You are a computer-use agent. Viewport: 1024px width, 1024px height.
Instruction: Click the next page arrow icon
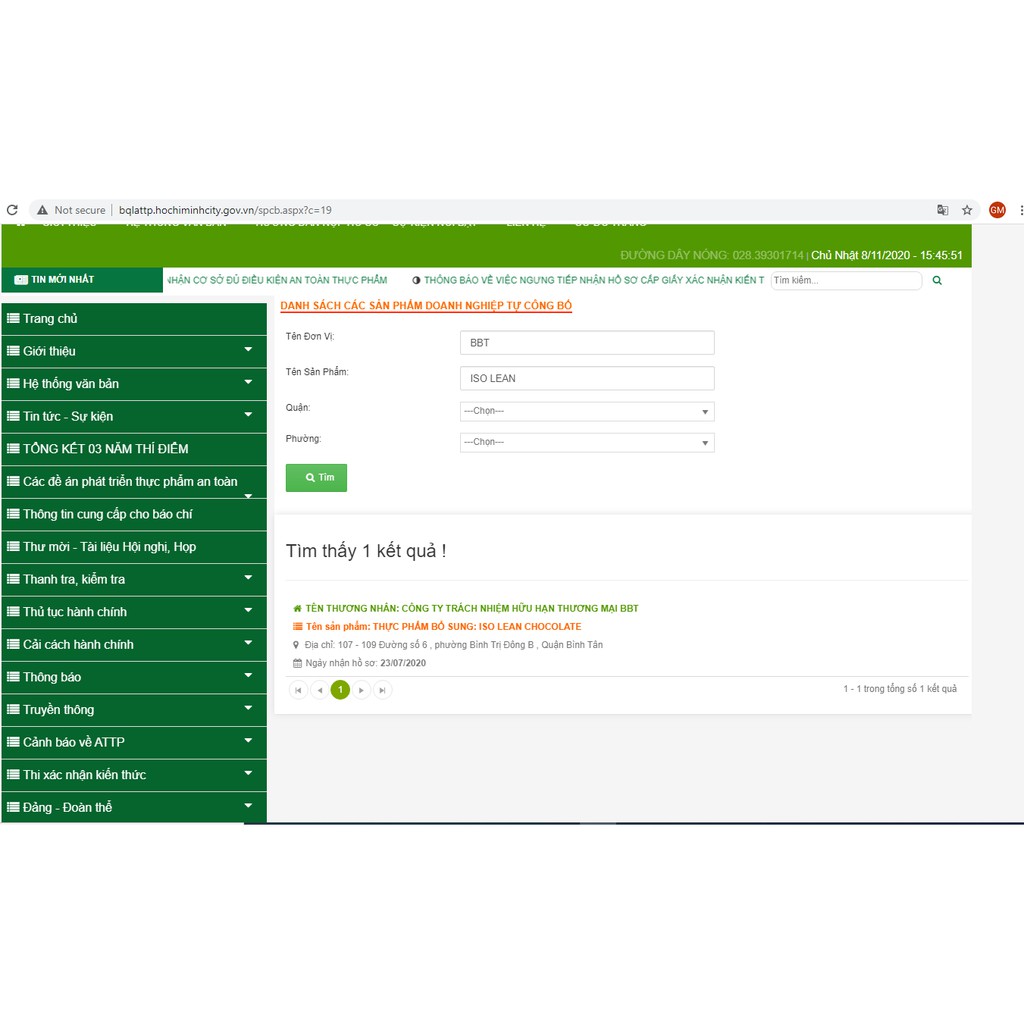click(361, 690)
